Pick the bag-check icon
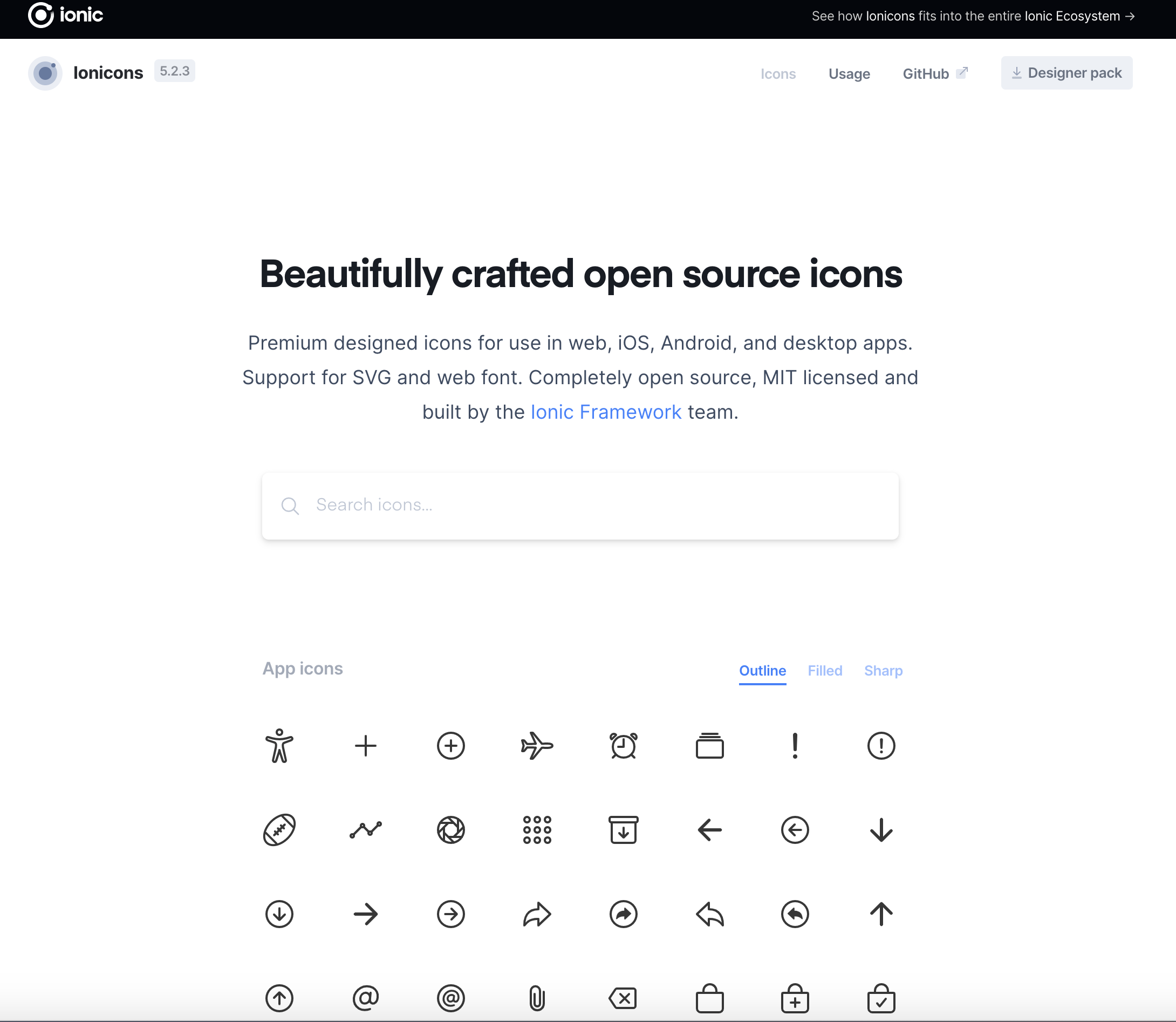1176x1022 pixels. click(x=881, y=998)
